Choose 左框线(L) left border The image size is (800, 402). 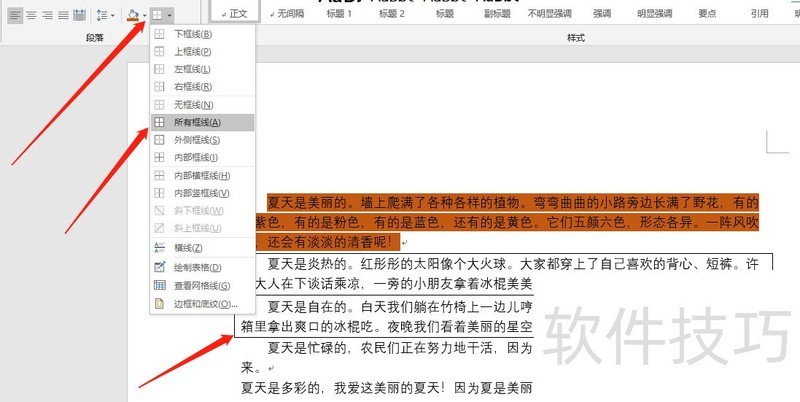point(203,69)
